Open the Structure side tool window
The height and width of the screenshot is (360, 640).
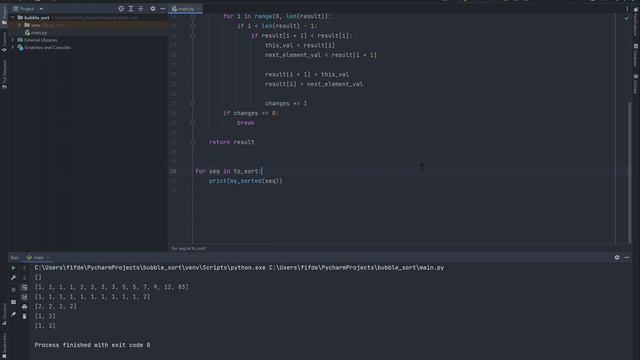(x=4, y=313)
